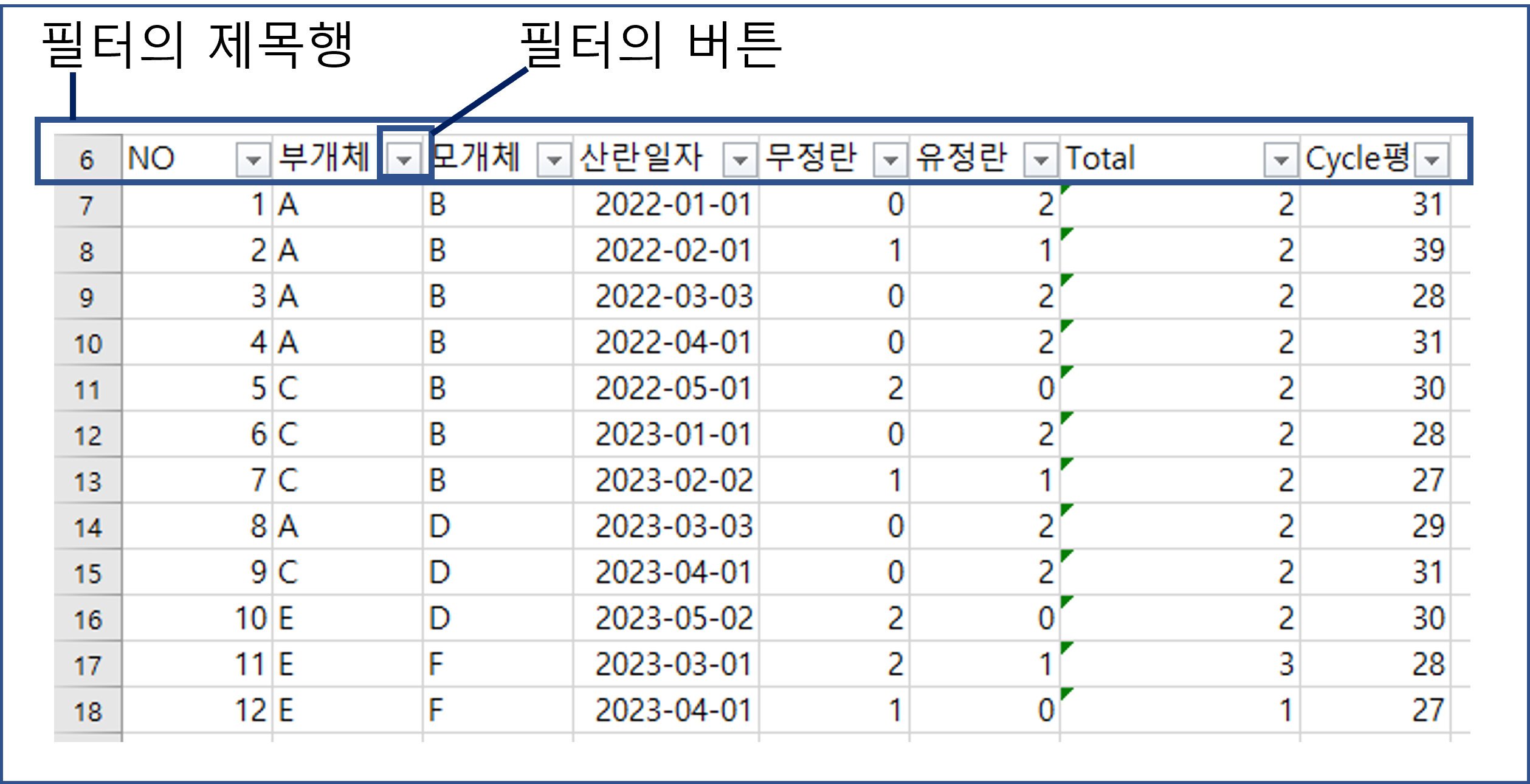Open the NO column filter dropdown
This screenshot has height=784, width=1530.
[253, 160]
